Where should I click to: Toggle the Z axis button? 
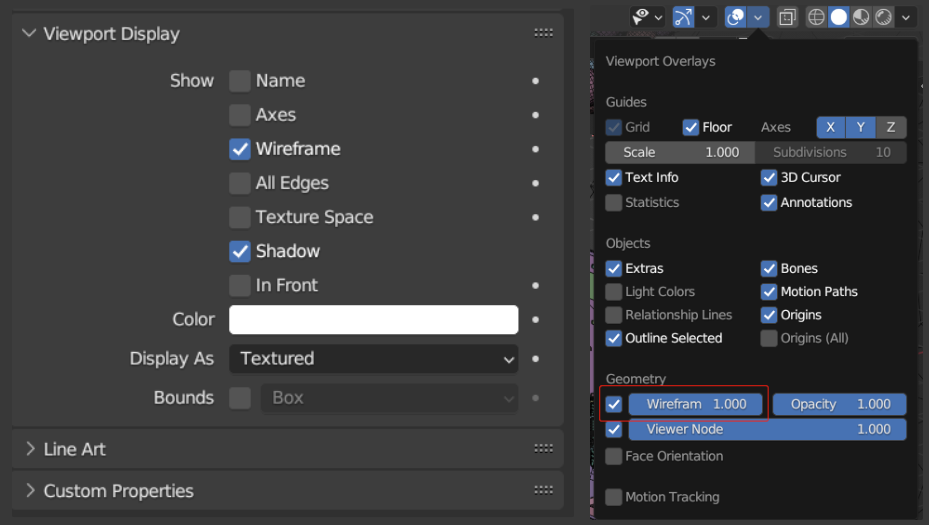point(891,127)
